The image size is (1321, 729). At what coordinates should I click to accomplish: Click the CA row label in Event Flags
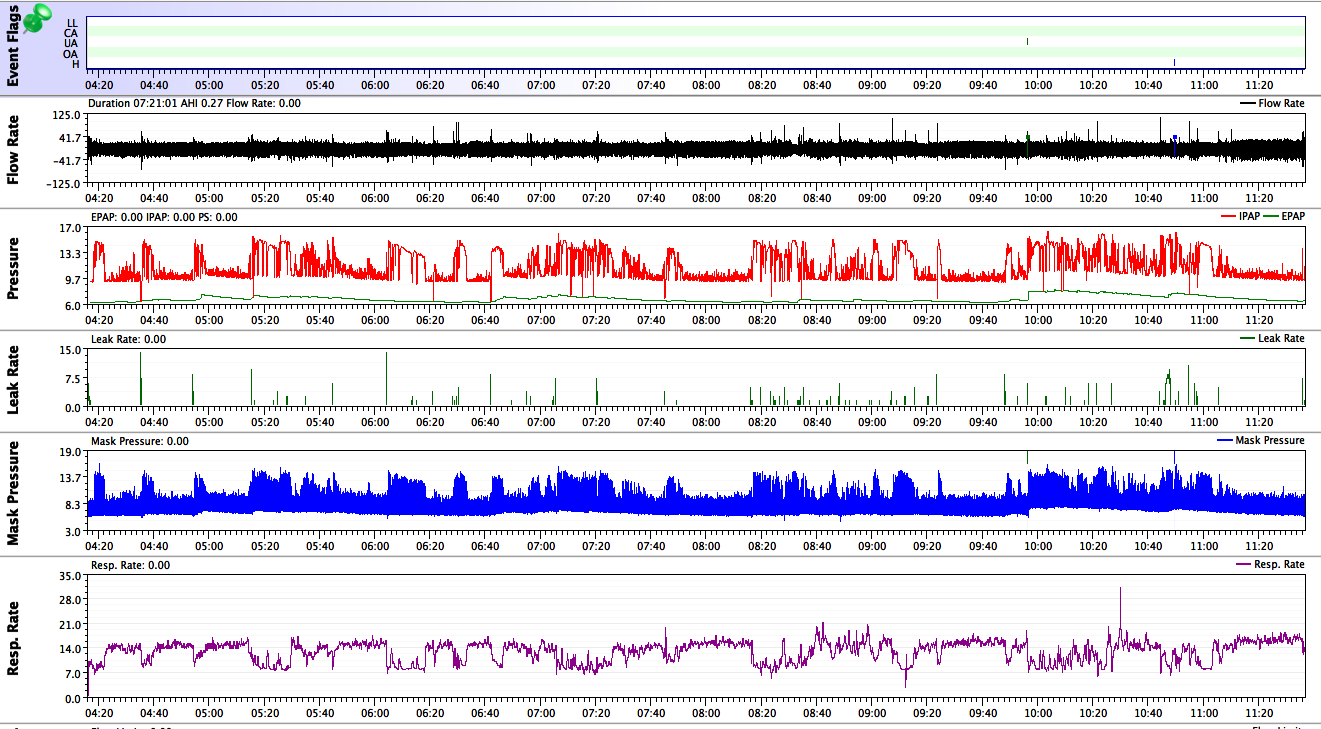pyautogui.click(x=72, y=32)
